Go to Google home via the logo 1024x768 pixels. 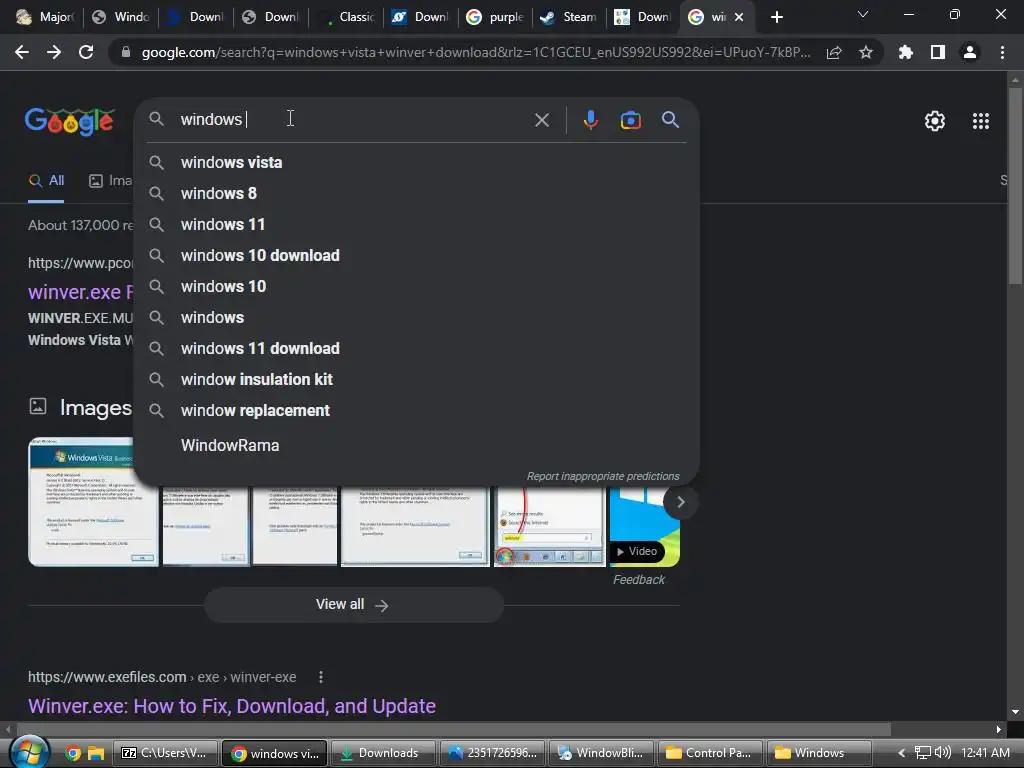coord(70,121)
